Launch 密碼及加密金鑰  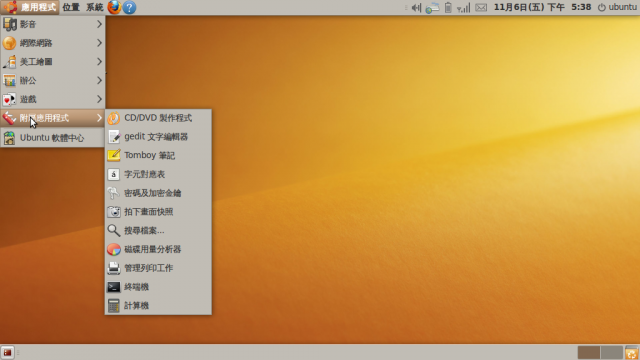pyautogui.click(x=158, y=193)
